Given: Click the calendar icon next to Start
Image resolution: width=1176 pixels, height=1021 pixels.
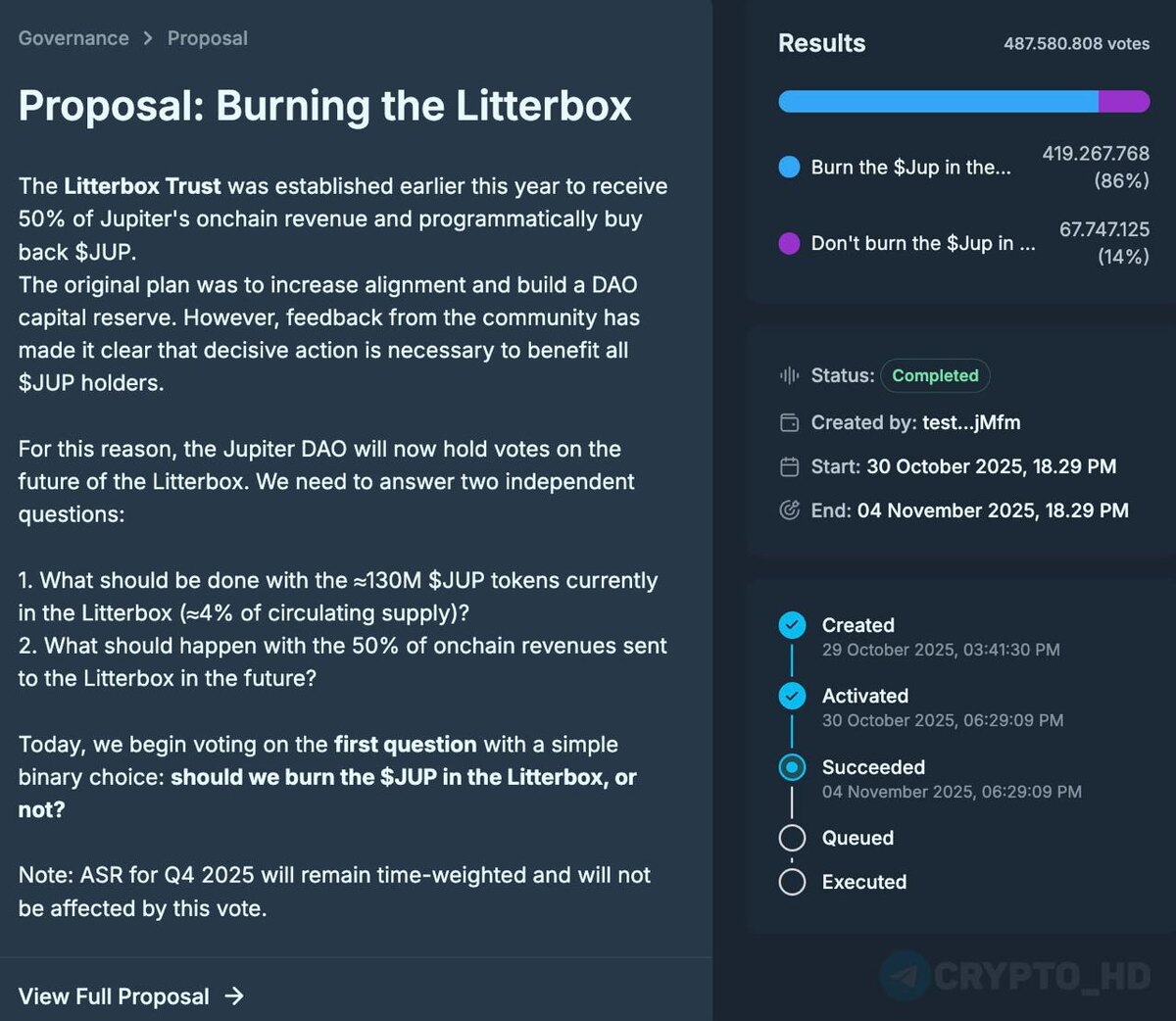Looking at the screenshot, I should [789, 466].
